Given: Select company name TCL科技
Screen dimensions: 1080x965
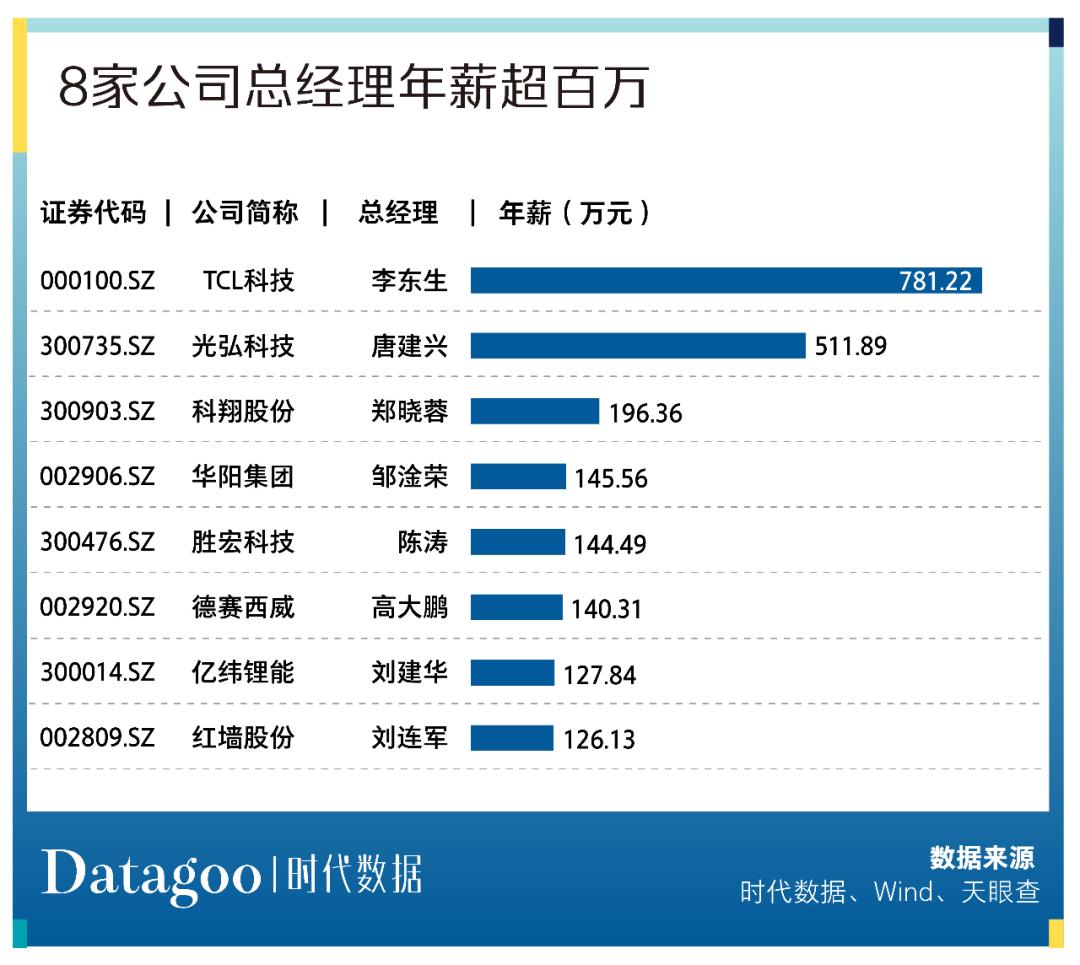Looking at the screenshot, I should [249, 280].
